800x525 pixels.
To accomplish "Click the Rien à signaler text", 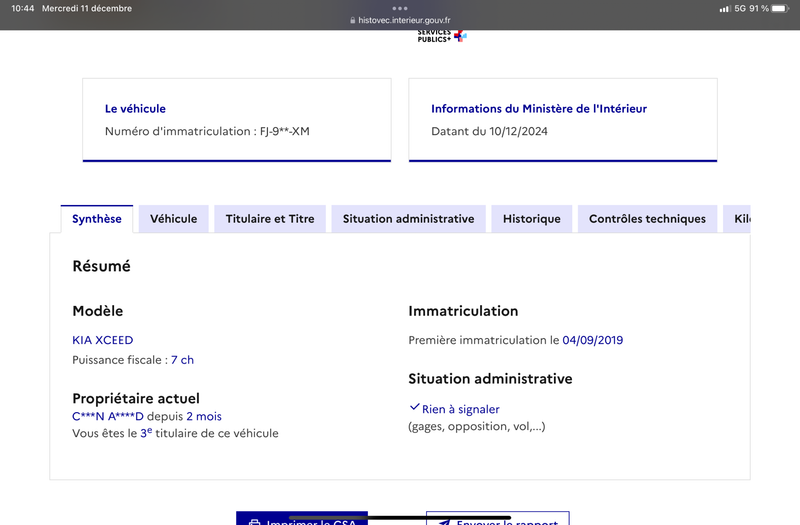I will (461, 409).
